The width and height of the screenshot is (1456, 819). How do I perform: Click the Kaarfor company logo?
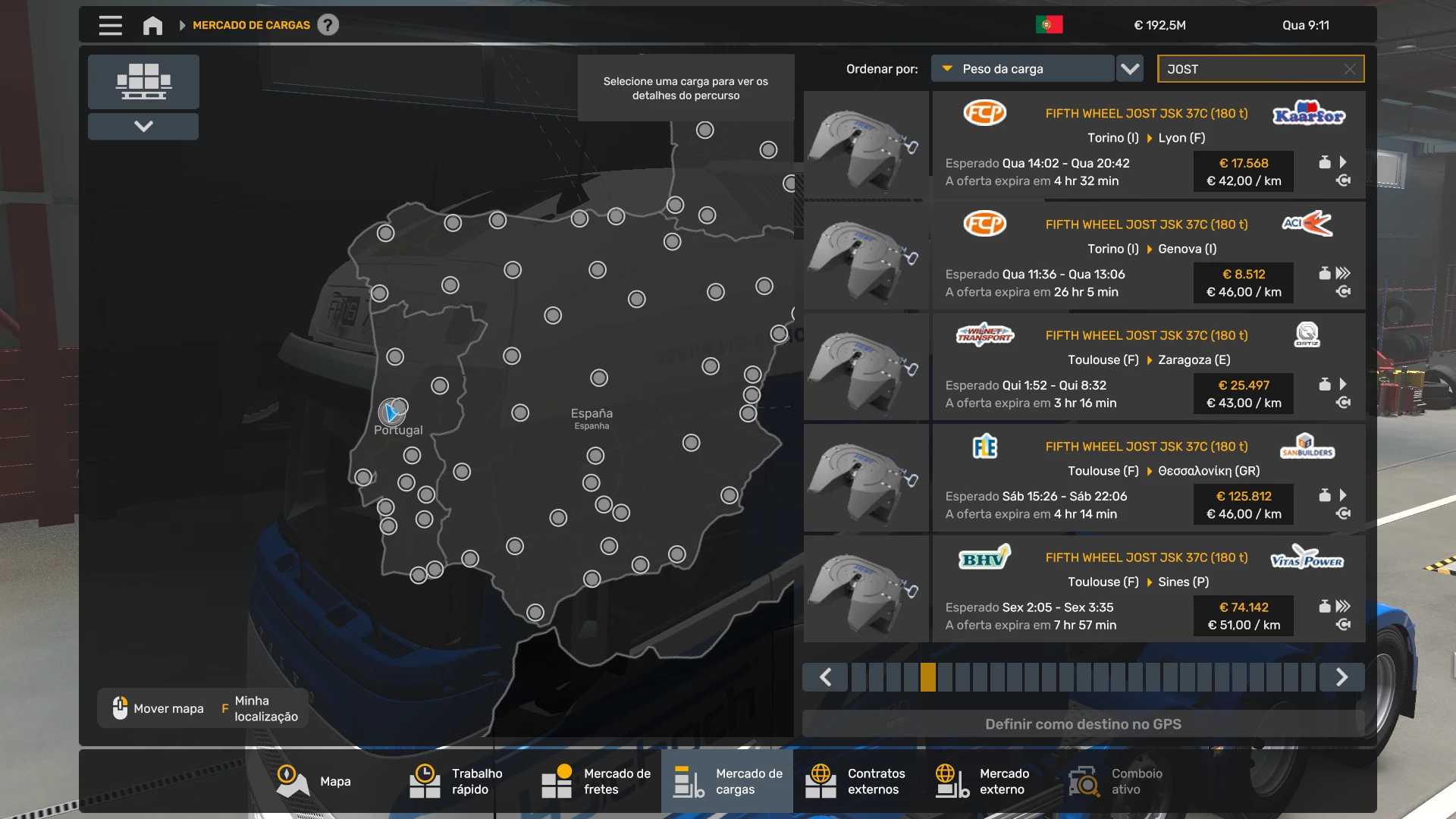(1308, 114)
